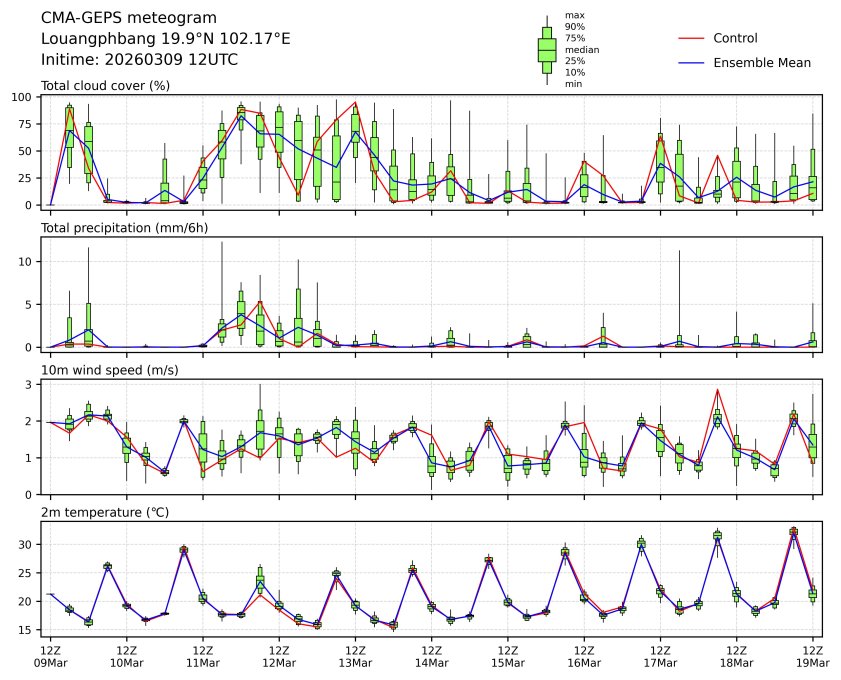This screenshot has width=841, height=680.
Task: Click the red Control legend line
Action: pyautogui.click(x=692, y=38)
